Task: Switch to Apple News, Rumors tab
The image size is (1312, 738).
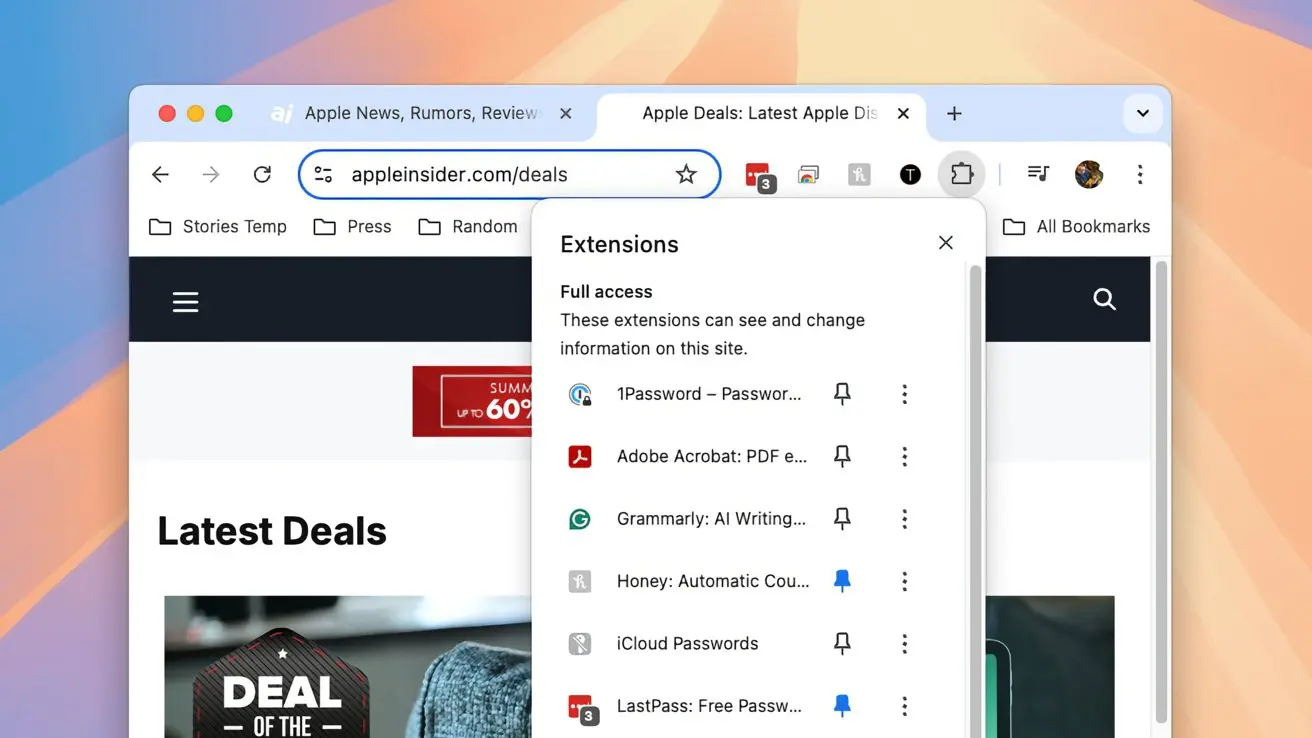Action: [x=420, y=114]
